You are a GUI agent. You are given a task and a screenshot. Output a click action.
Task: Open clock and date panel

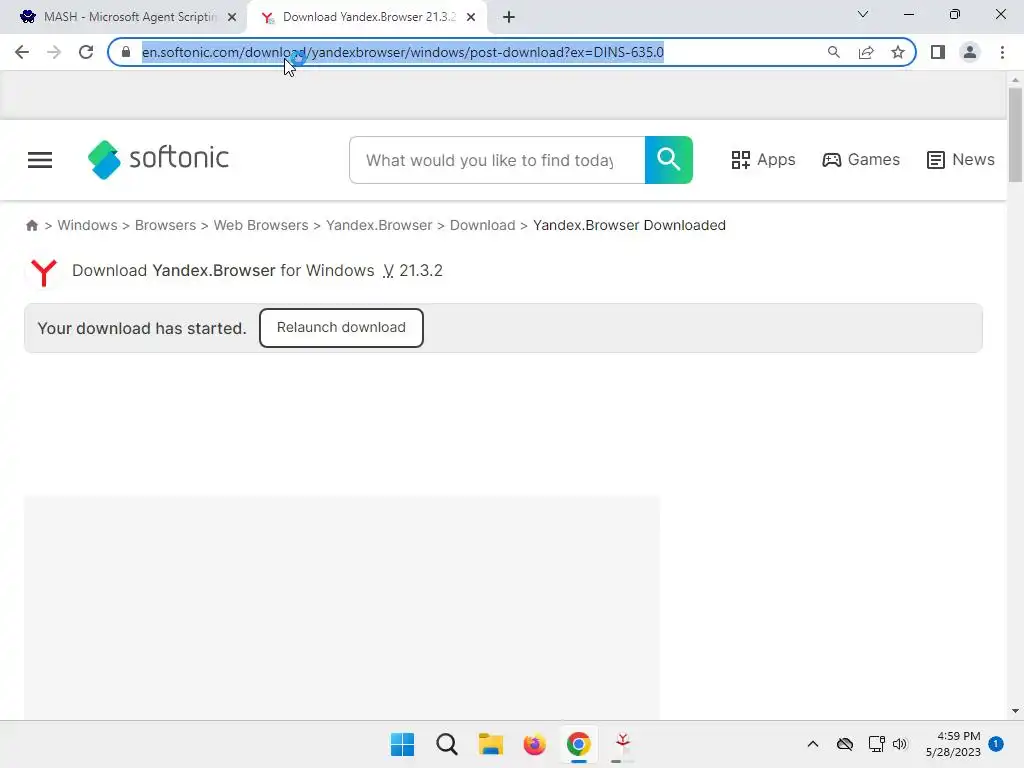953,744
